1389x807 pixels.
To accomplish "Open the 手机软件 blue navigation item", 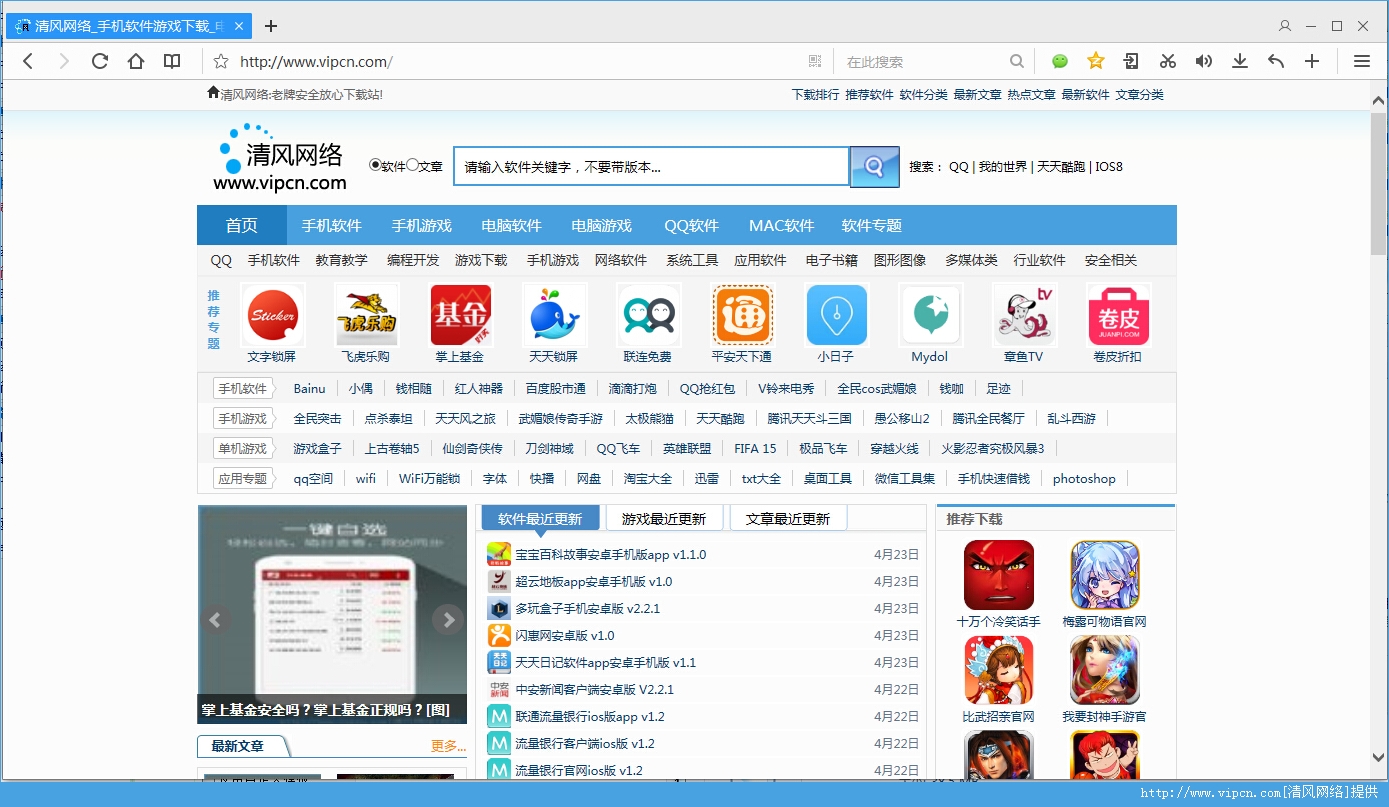I will coord(332,225).
